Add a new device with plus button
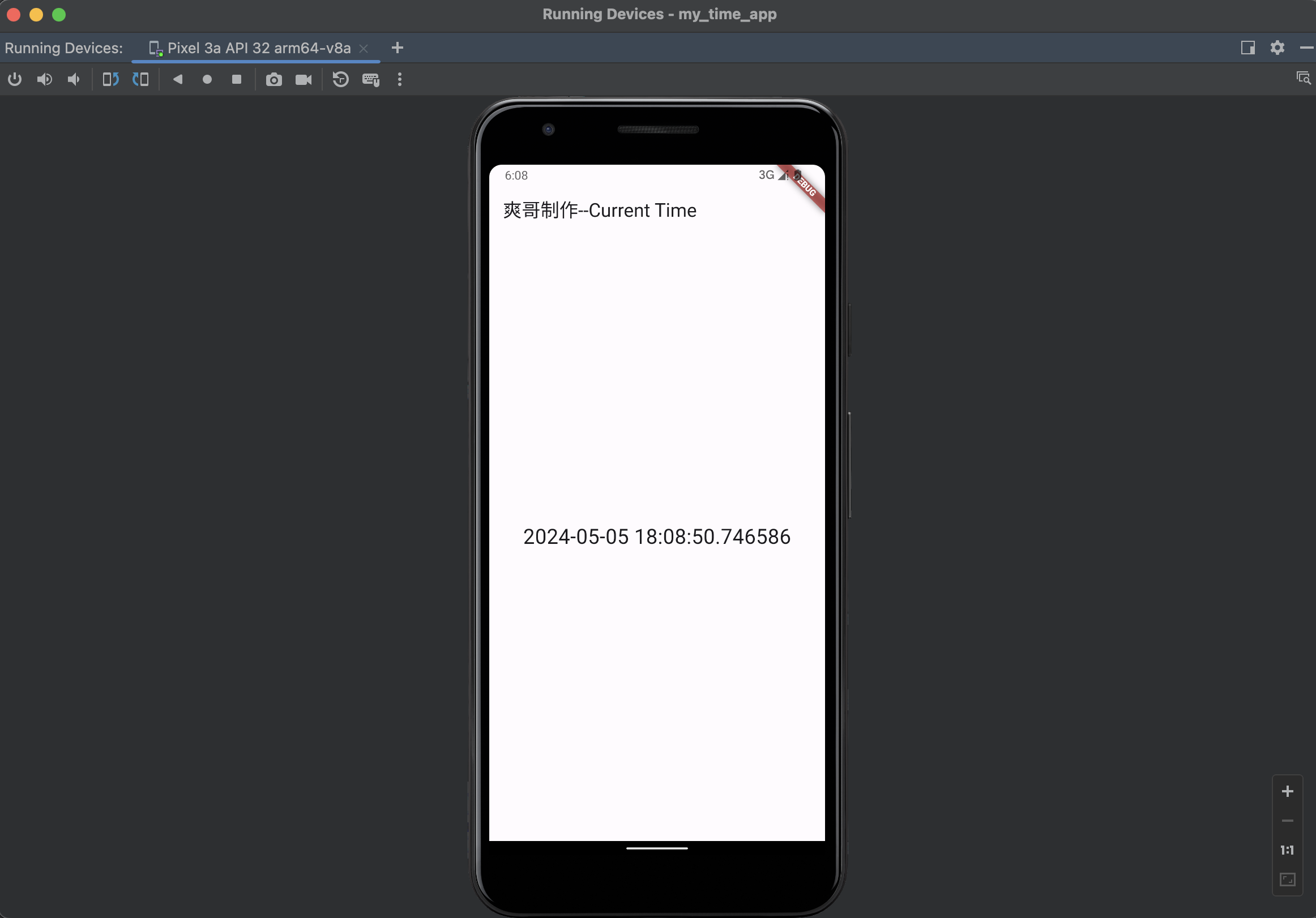1316x918 pixels. point(397,48)
